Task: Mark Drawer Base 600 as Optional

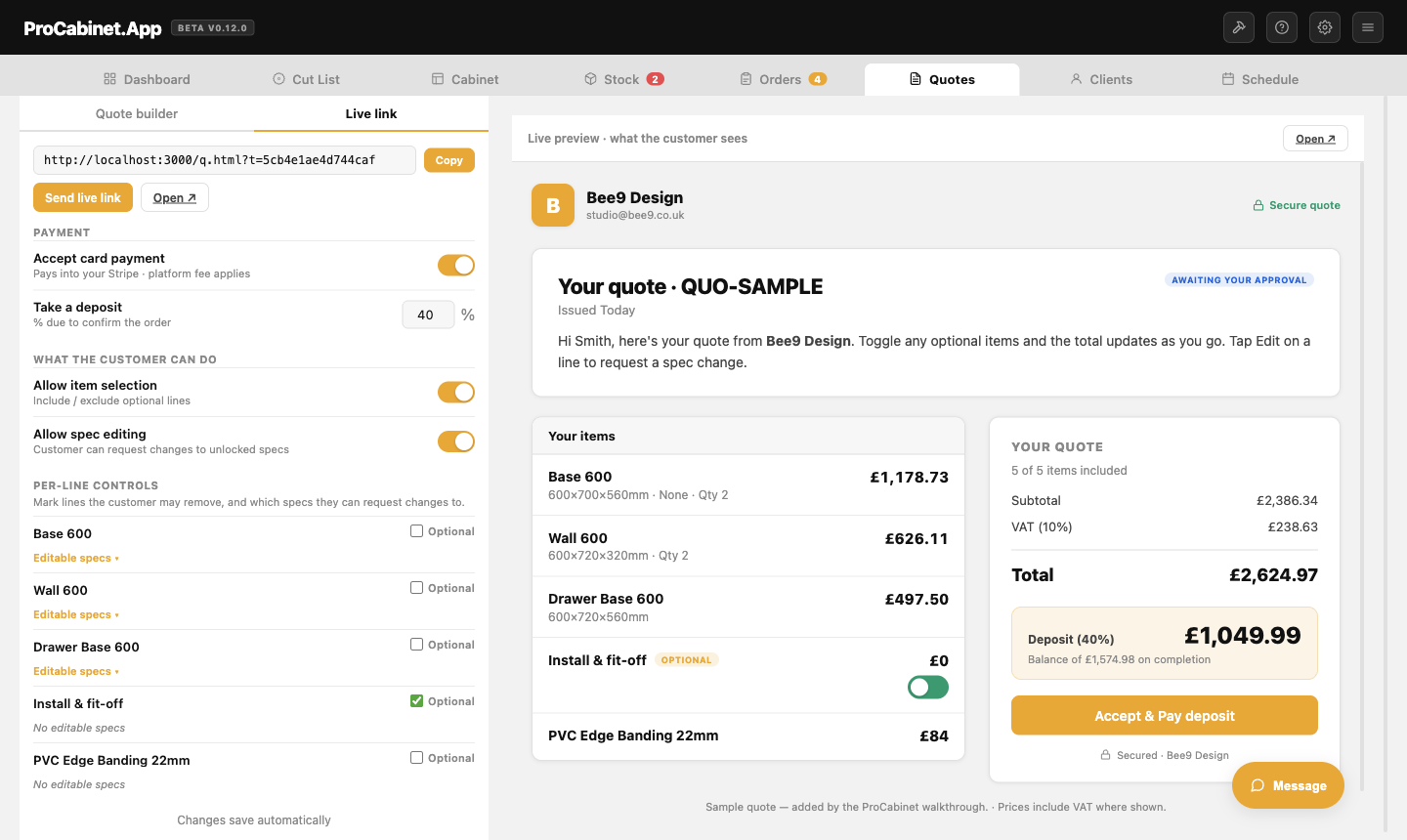Action: pos(417,645)
